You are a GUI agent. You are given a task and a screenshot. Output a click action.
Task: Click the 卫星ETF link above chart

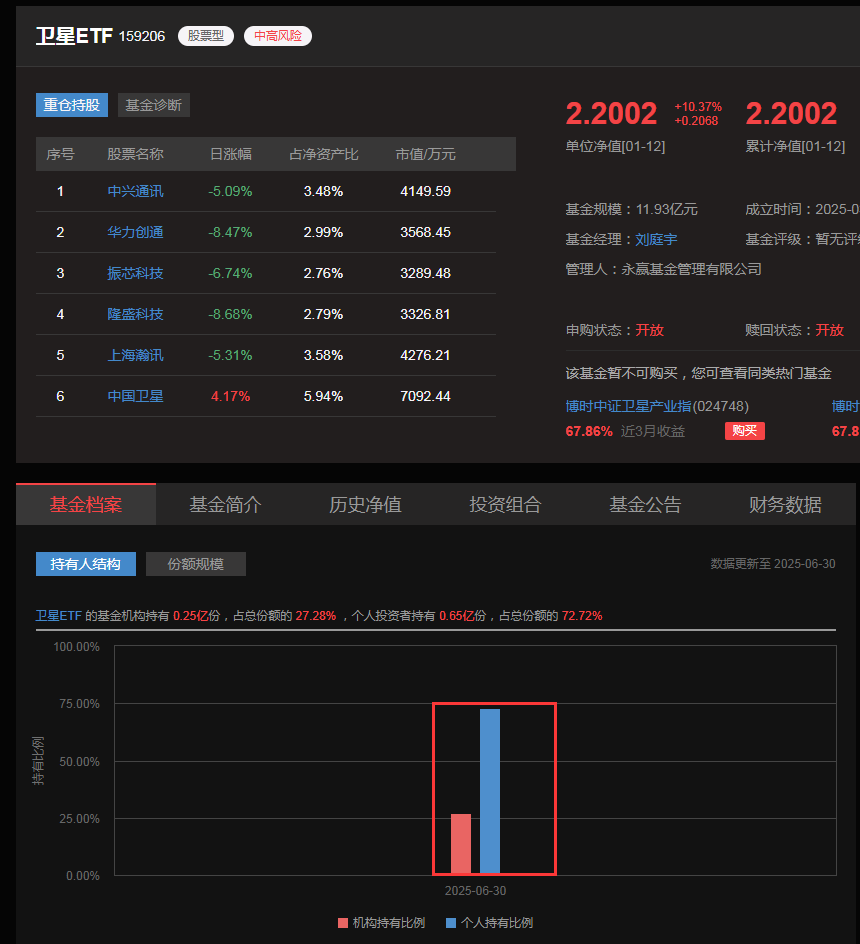coord(58,616)
